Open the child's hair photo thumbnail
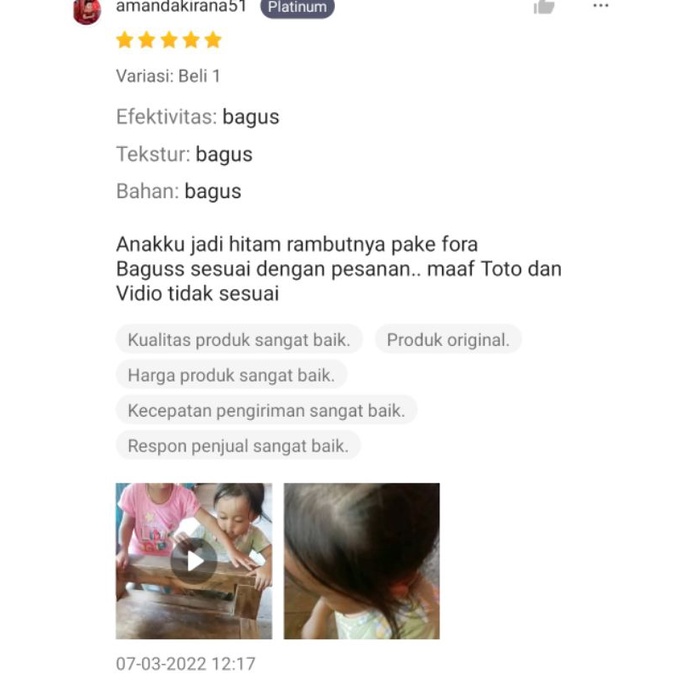 click(x=362, y=561)
